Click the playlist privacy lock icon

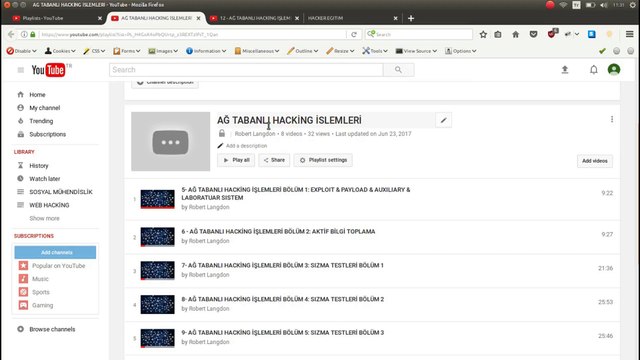[x=222, y=133]
